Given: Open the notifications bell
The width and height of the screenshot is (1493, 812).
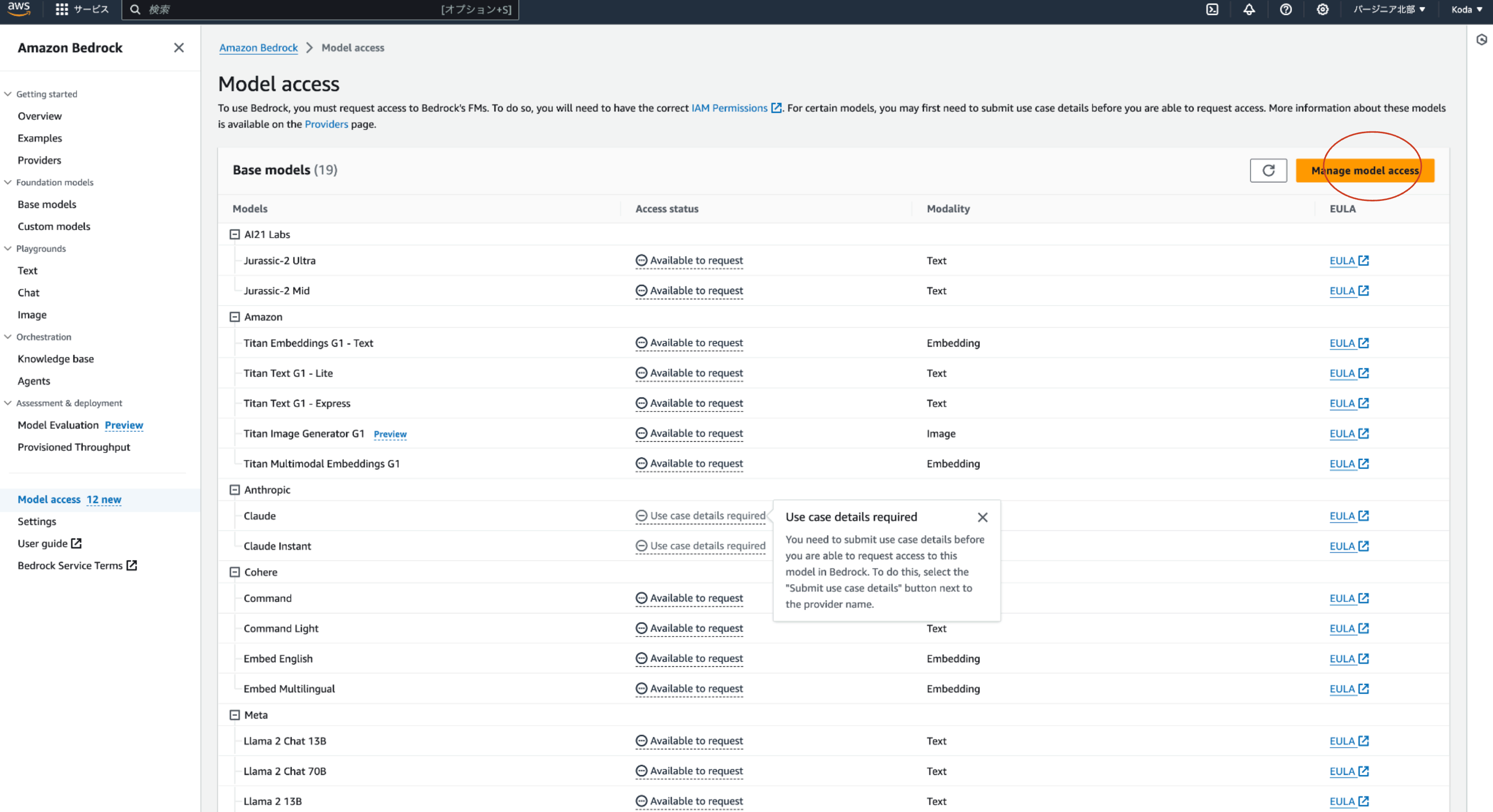Looking at the screenshot, I should (1249, 9).
